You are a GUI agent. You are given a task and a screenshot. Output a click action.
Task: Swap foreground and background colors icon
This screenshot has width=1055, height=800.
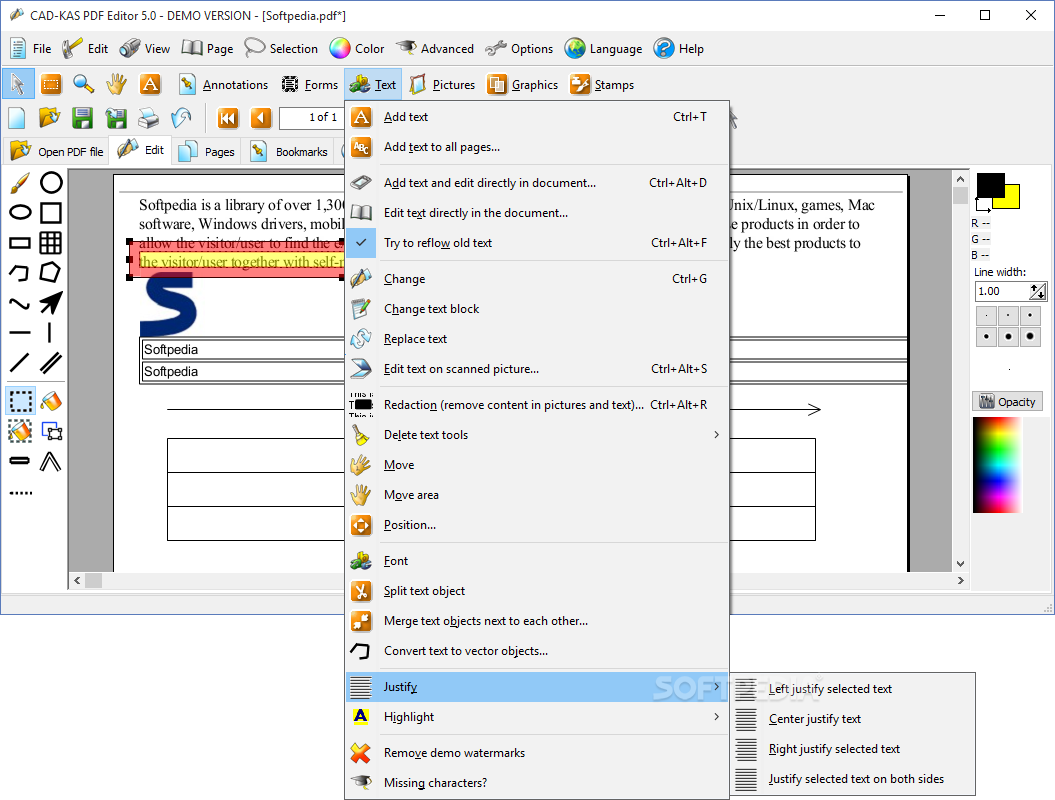pyautogui.click(x=982, y=204)
